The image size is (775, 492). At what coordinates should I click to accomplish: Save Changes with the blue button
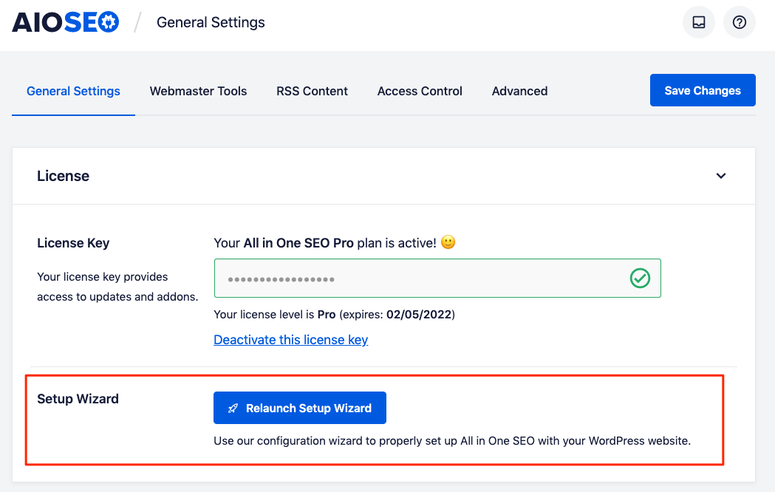702,90
